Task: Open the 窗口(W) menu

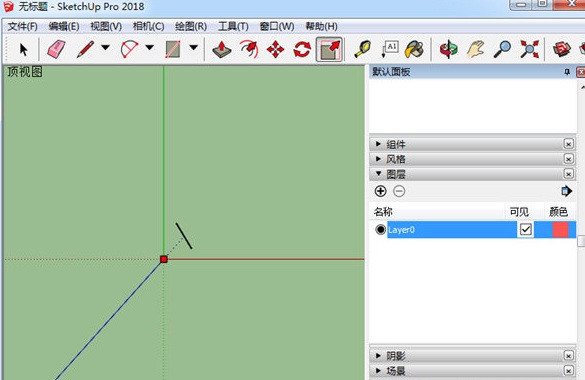Action: (x=277, y=26)
